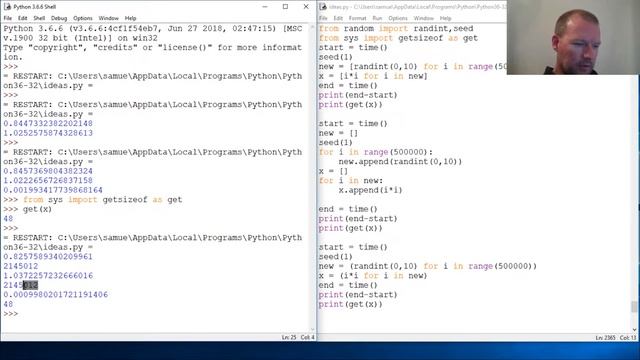
Task: Click the highlighted 2145012 output in shell
Action: [21, 285]
